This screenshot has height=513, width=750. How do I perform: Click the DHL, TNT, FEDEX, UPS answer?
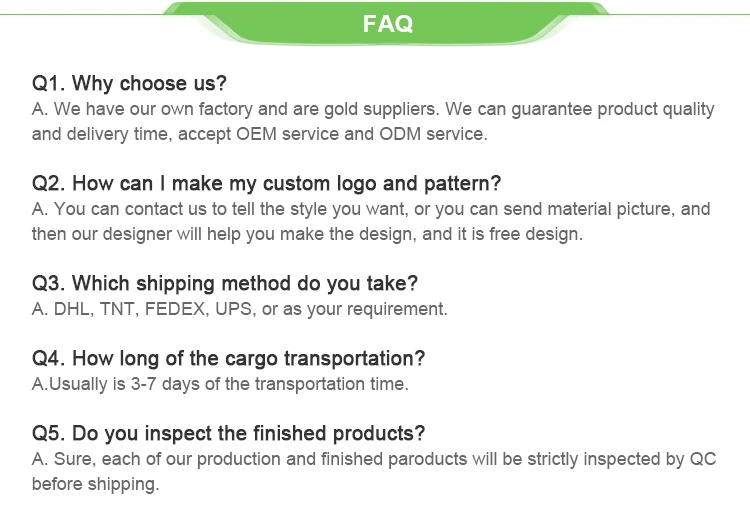tap(240, 309)
